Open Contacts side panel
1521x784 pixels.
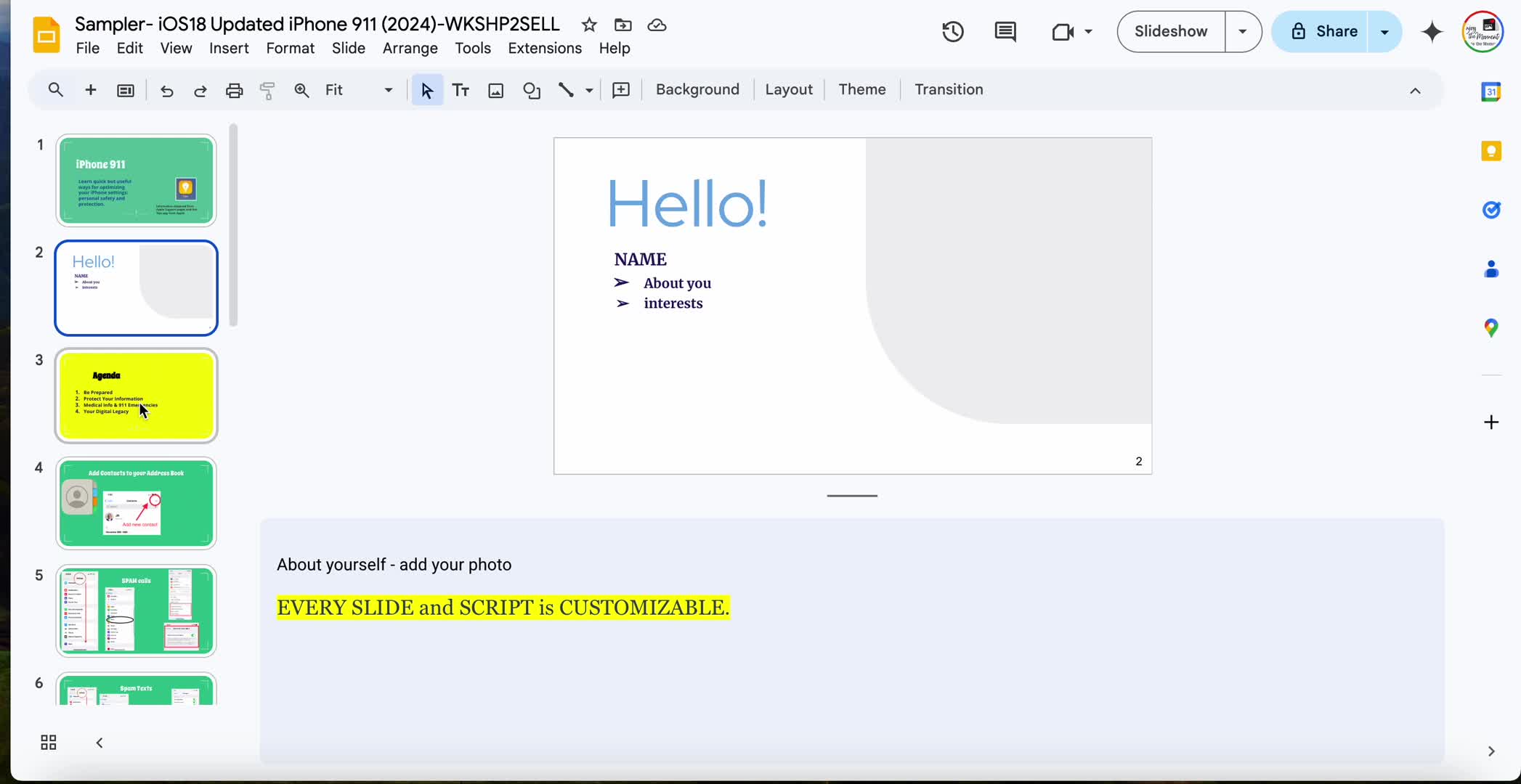(x=1490, y=269)
